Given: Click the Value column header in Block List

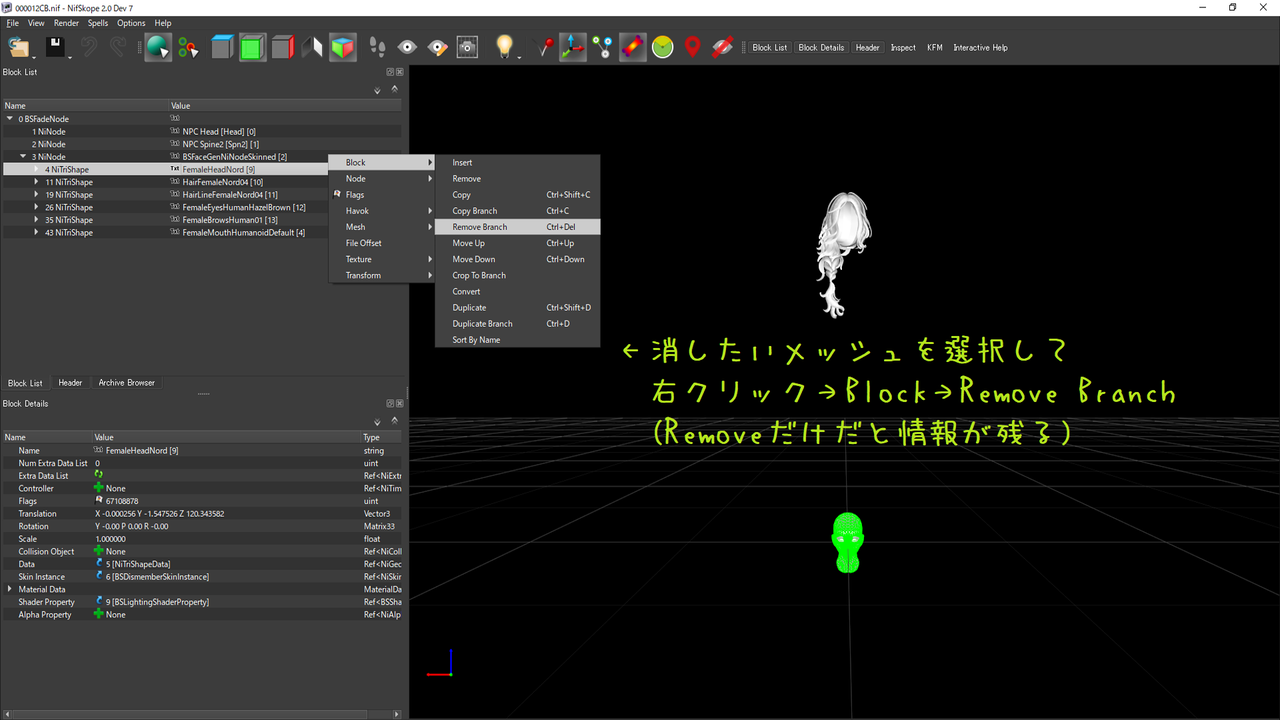Looking at the screenshot, I should (285, 106).
